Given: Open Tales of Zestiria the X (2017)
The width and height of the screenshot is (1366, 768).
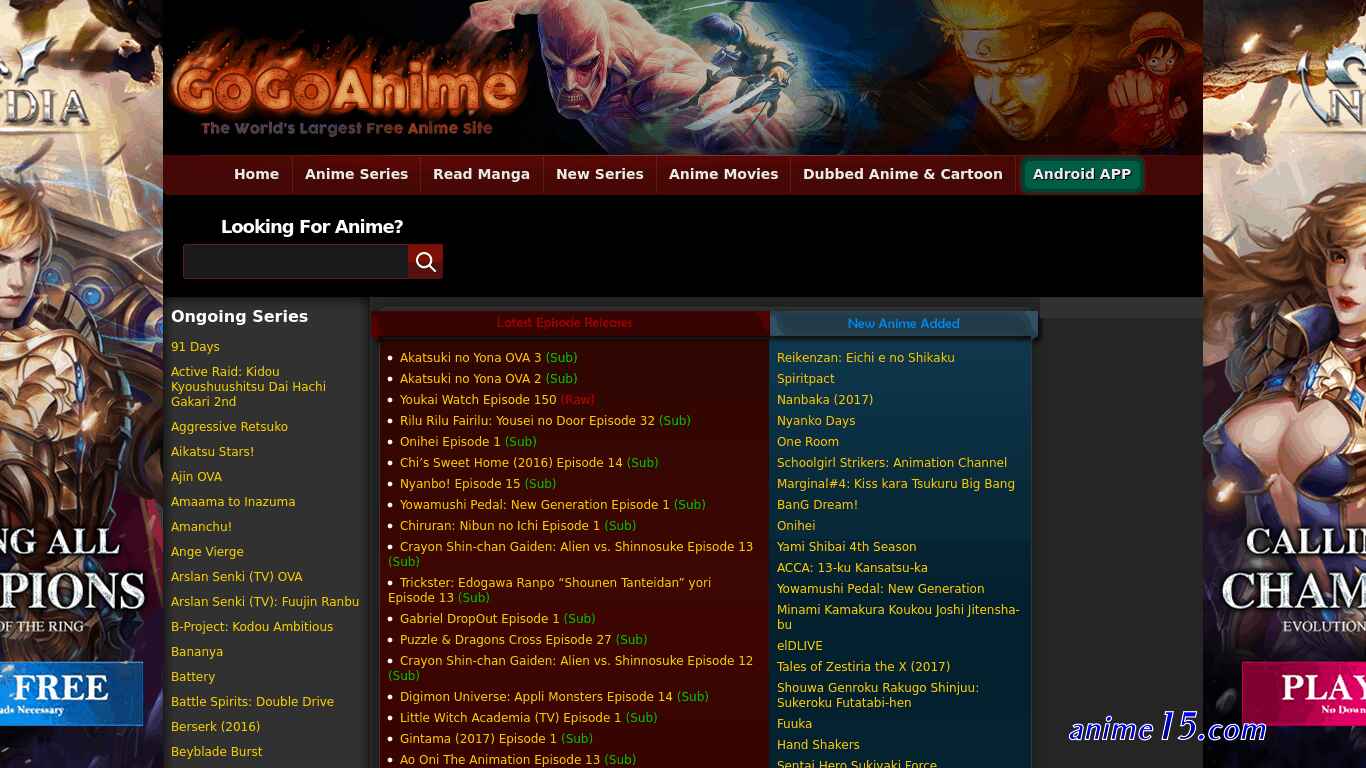Looking at the screenshot, I should tap(864, 666).
